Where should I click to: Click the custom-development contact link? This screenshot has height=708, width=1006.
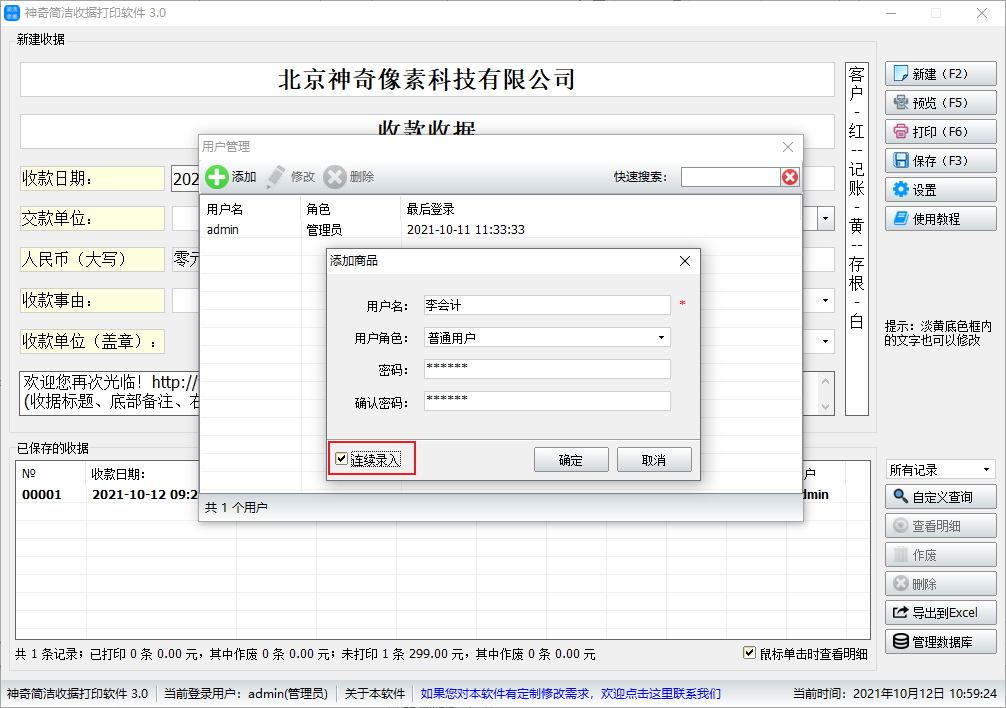(570, 693)
